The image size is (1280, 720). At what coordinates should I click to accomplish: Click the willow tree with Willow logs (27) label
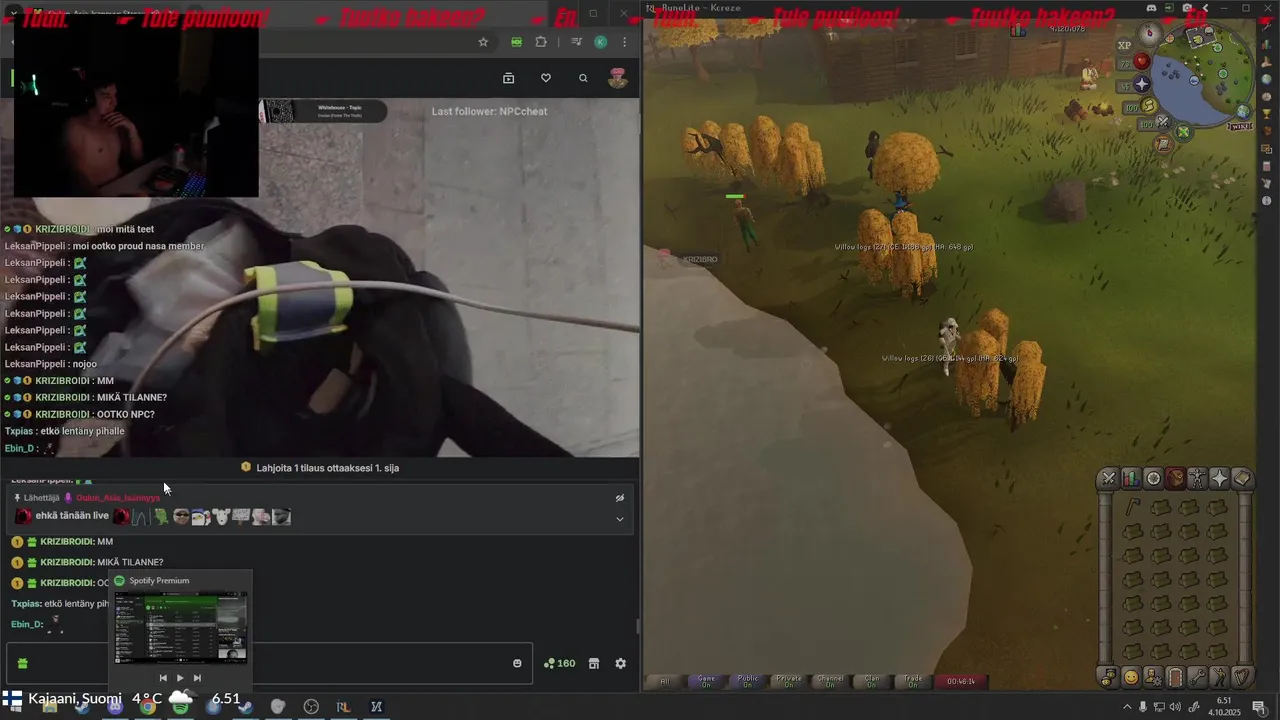pos(898,250)
